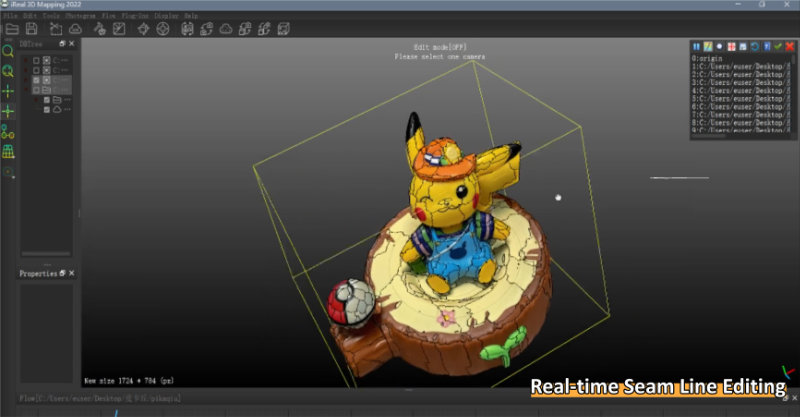This screenshot has height=417, width=800.
Task: Click the 'New size 1724 * 784 (px)' status text
Action: [x=129, y=381]
